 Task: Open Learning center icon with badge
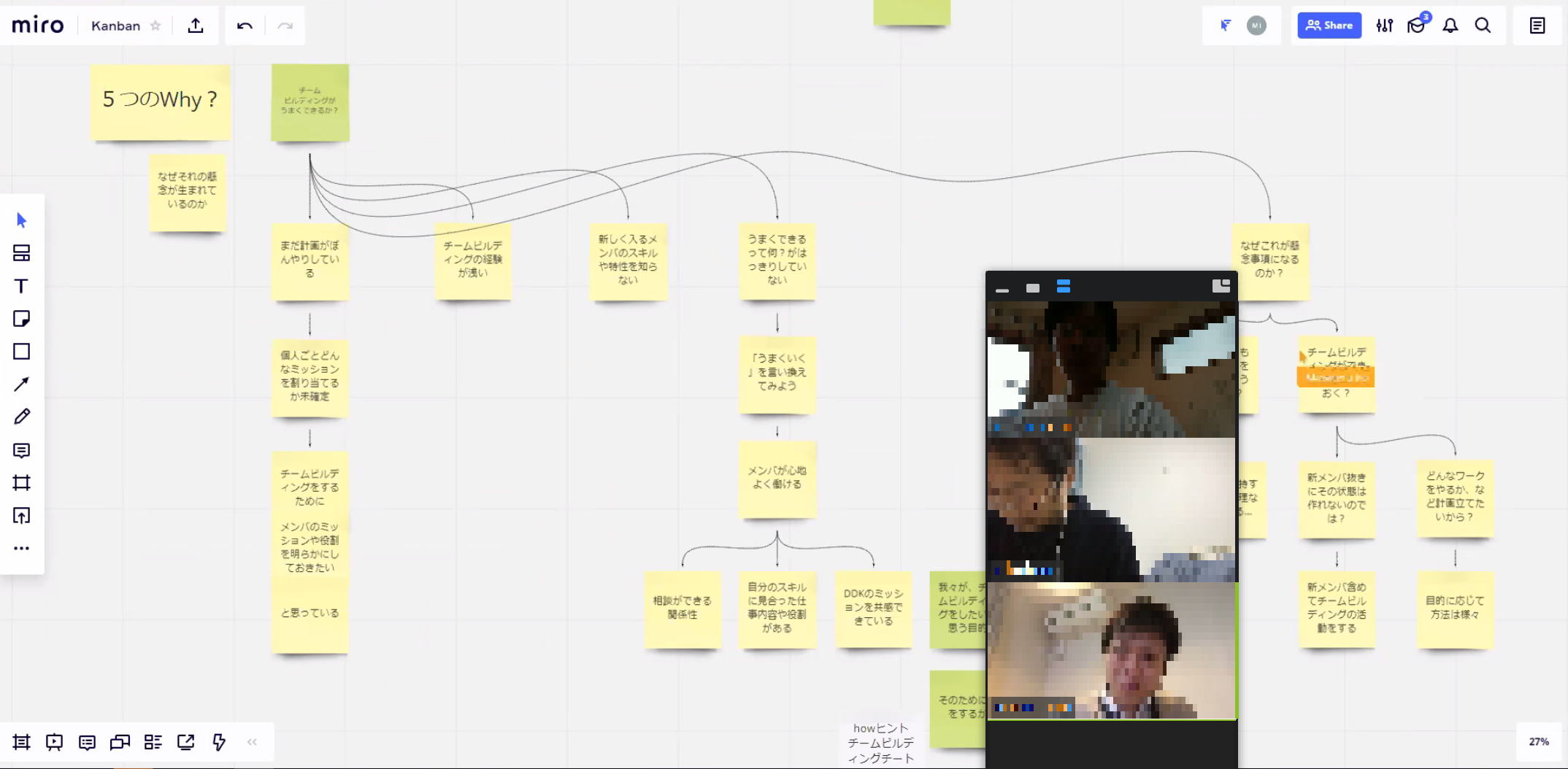[1417, 26]
